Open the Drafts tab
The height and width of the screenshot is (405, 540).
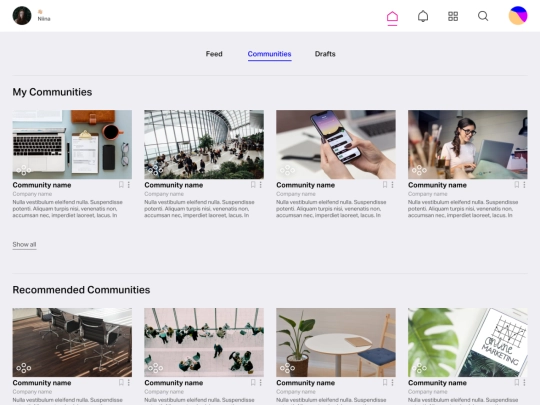tap(325, 54)
